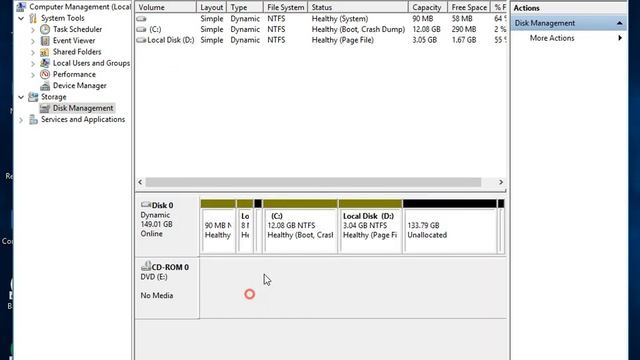Click the (C:) volume drive icon
Screen dimensions: 640x360
141,29
